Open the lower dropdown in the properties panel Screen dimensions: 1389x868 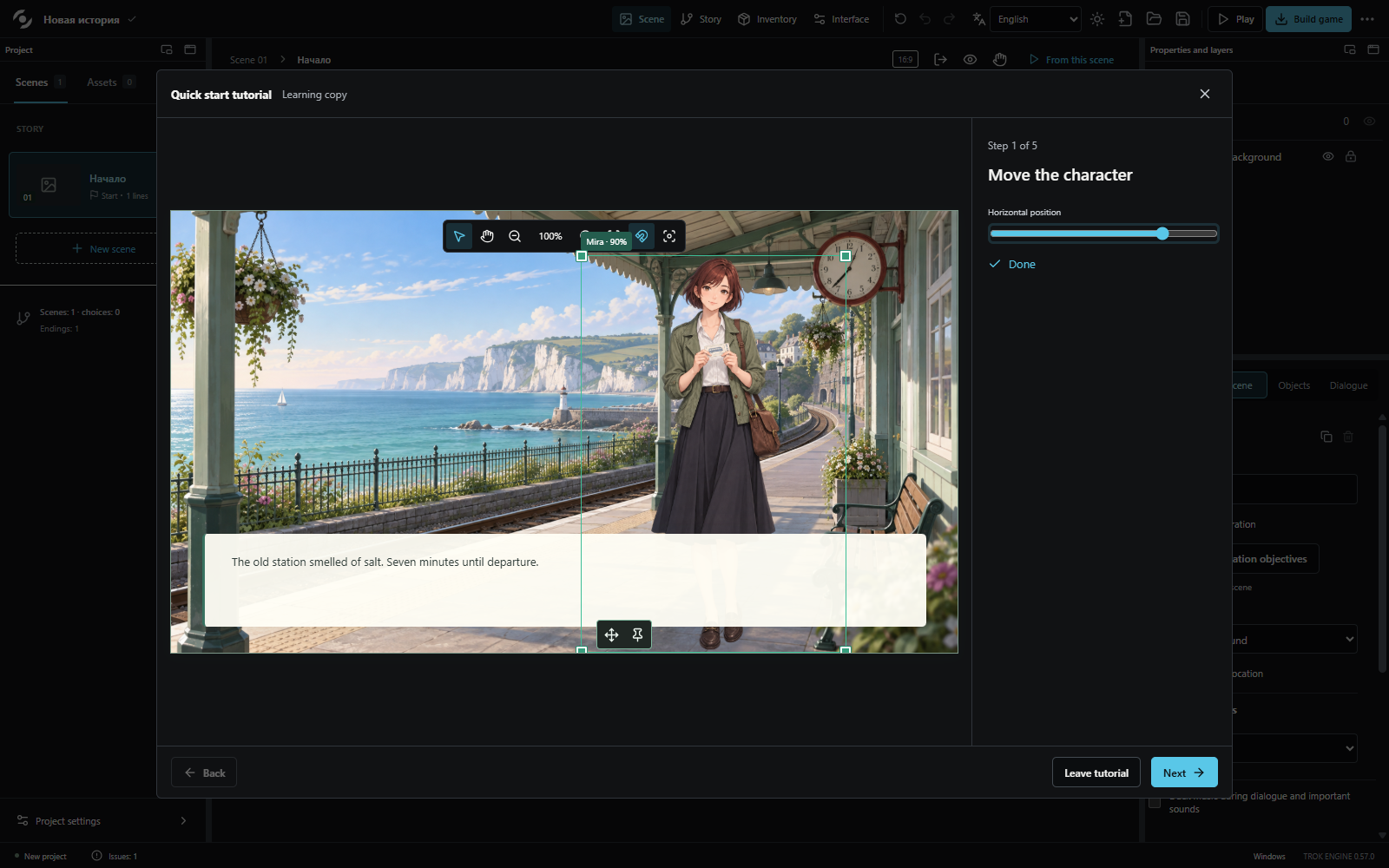coord(1294,748)
